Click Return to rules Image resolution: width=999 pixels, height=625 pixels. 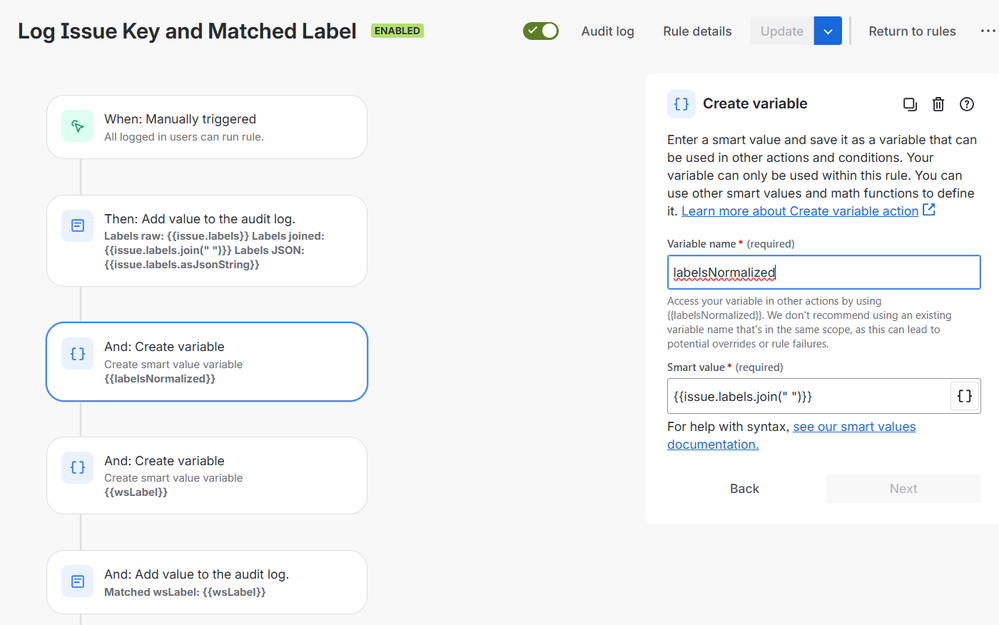coord(912,31)
